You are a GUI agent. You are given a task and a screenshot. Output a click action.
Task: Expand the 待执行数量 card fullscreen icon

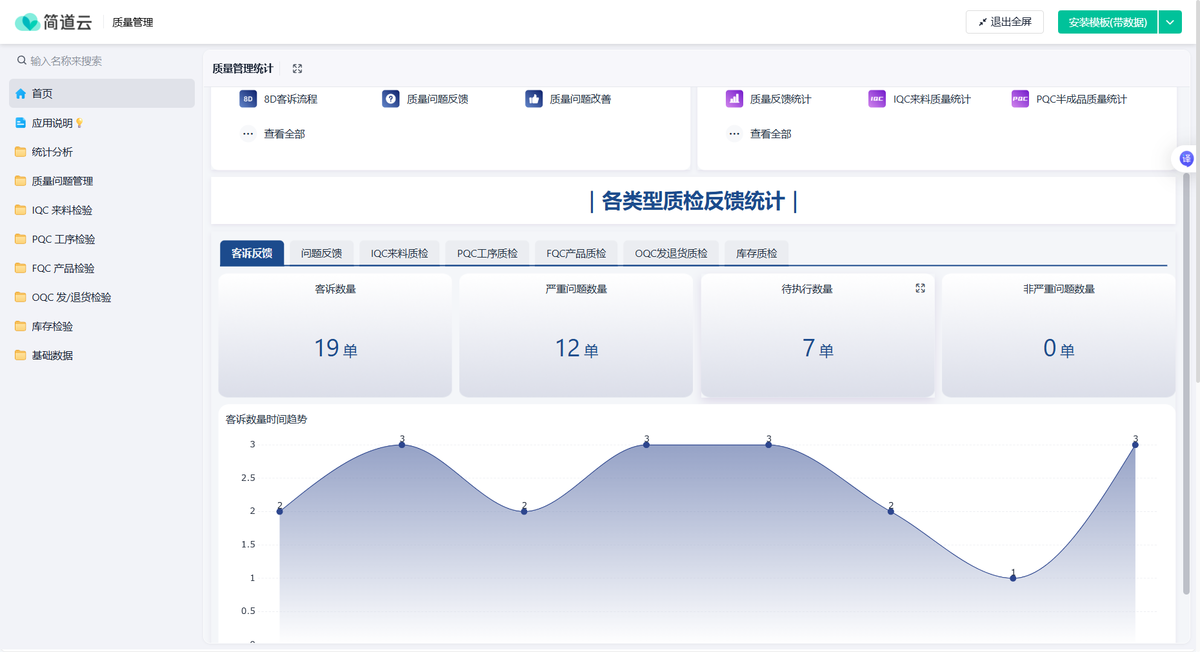920,288
